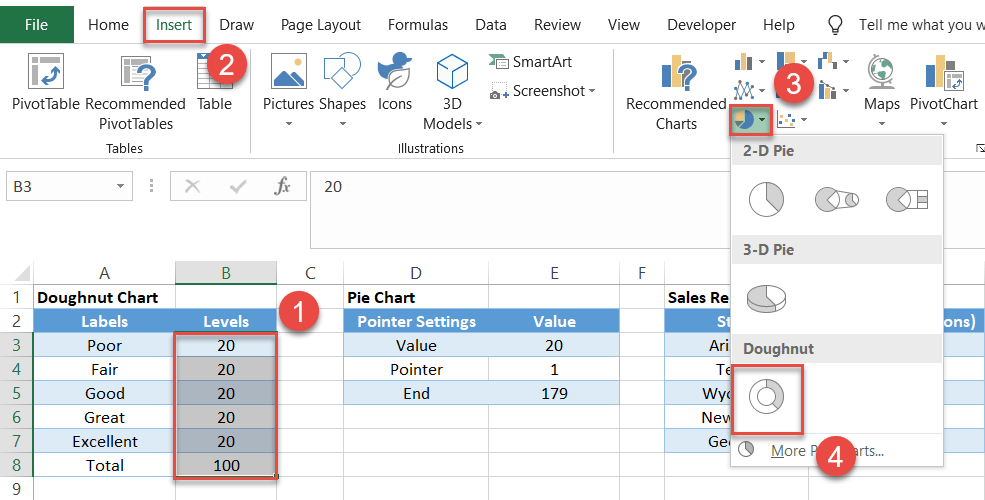This screenshot has width=985, height=500.
Task: Click the Tell me what you want search box
Action: [921, 24]
